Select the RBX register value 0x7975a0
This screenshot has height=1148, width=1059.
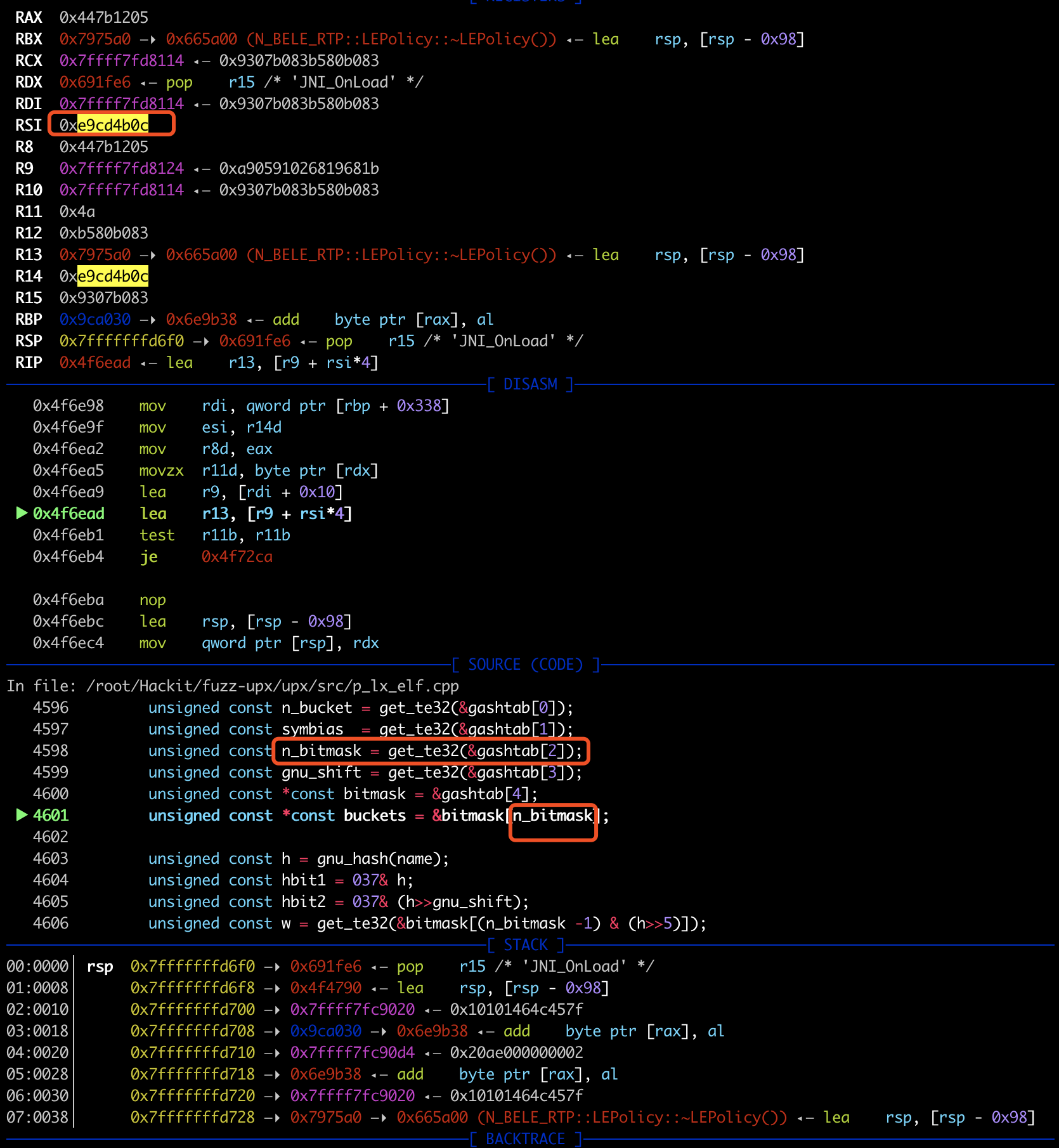(x=95, y=39)
